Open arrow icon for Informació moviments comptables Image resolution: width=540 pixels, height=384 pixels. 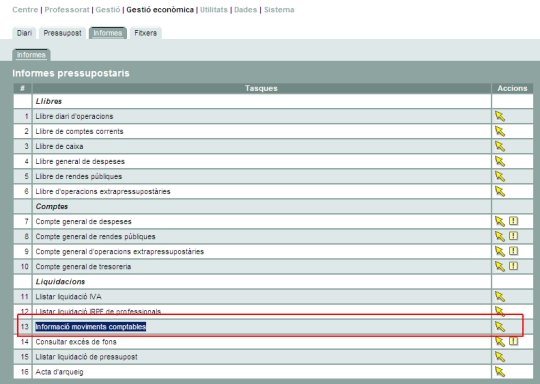click(x=500, y=326)
